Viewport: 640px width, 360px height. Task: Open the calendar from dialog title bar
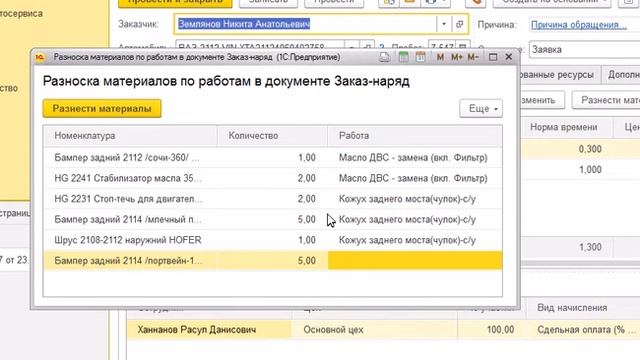[420, 57]
